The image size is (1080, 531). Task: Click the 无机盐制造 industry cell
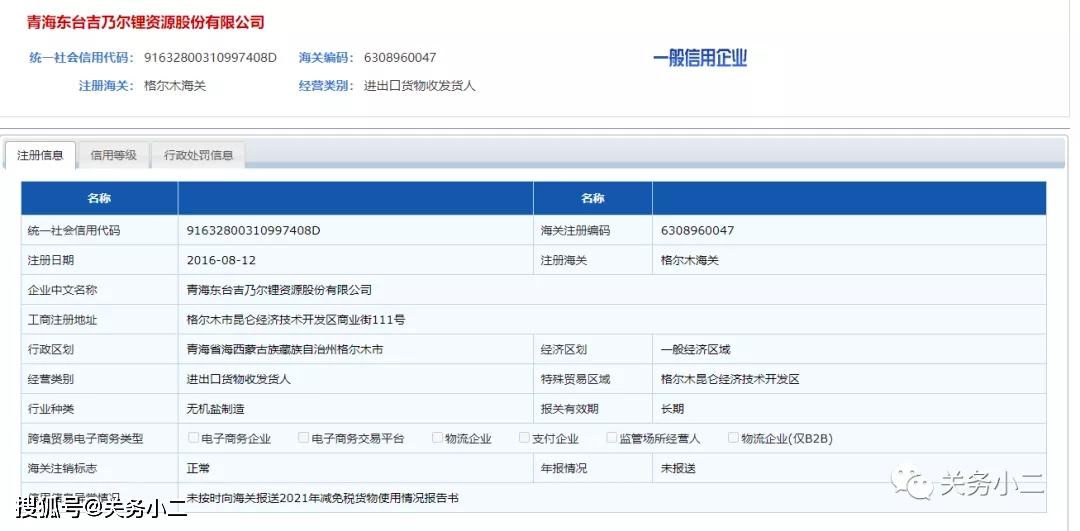pyautogui.click(x=215, y=409)
